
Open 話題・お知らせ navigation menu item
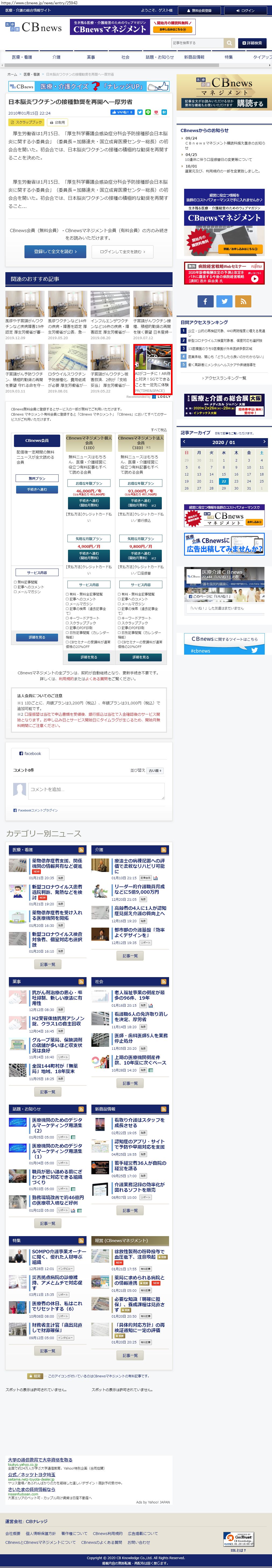(159, 57)
